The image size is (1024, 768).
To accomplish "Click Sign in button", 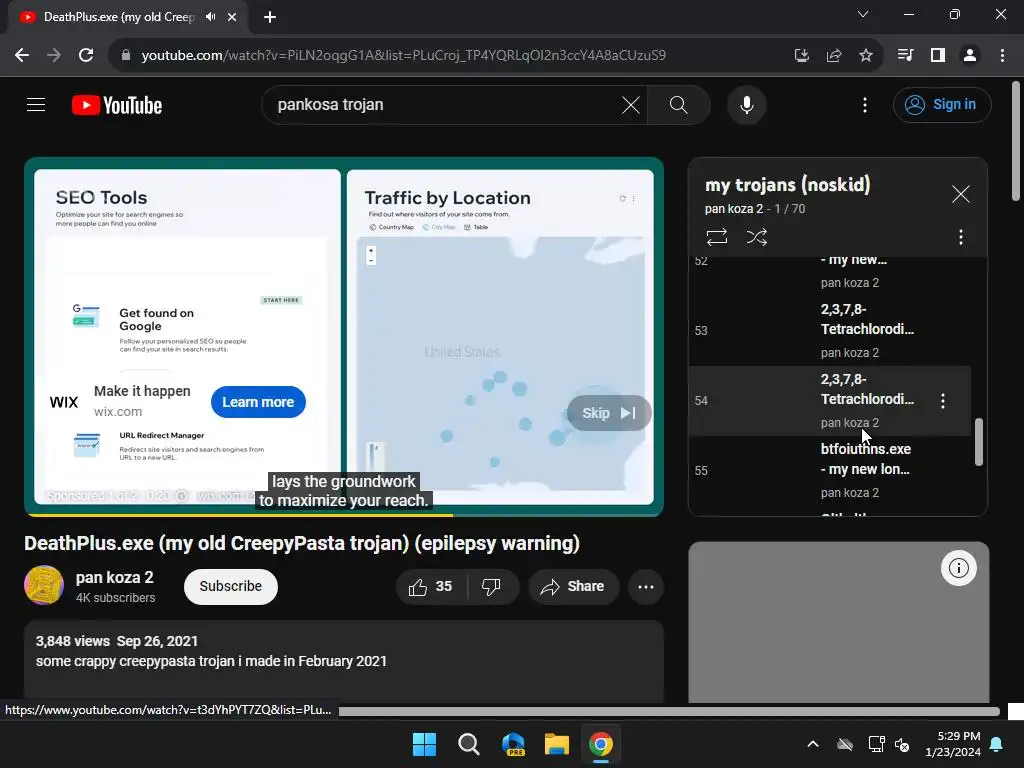I will click(942, 104).
